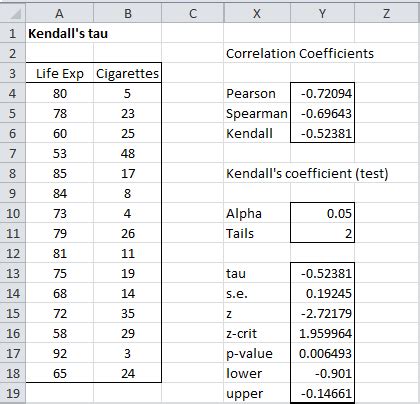Screen dimensions: 420x404
Task: Click the Spearman value -0.69643
Action: tap(322, 113)
